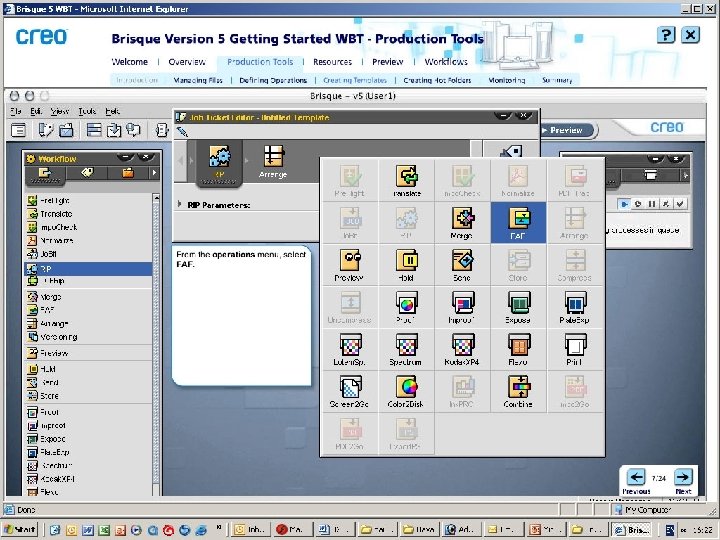Viewport: 720px width, 540px height.
Task: Choose the Translate operation icon in the grid
Action: [407, 180]
